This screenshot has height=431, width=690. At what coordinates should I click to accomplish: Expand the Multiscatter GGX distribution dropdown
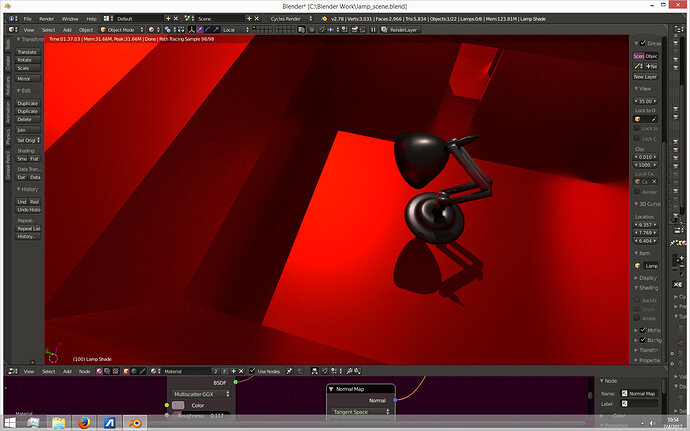(x=201, y=393)
